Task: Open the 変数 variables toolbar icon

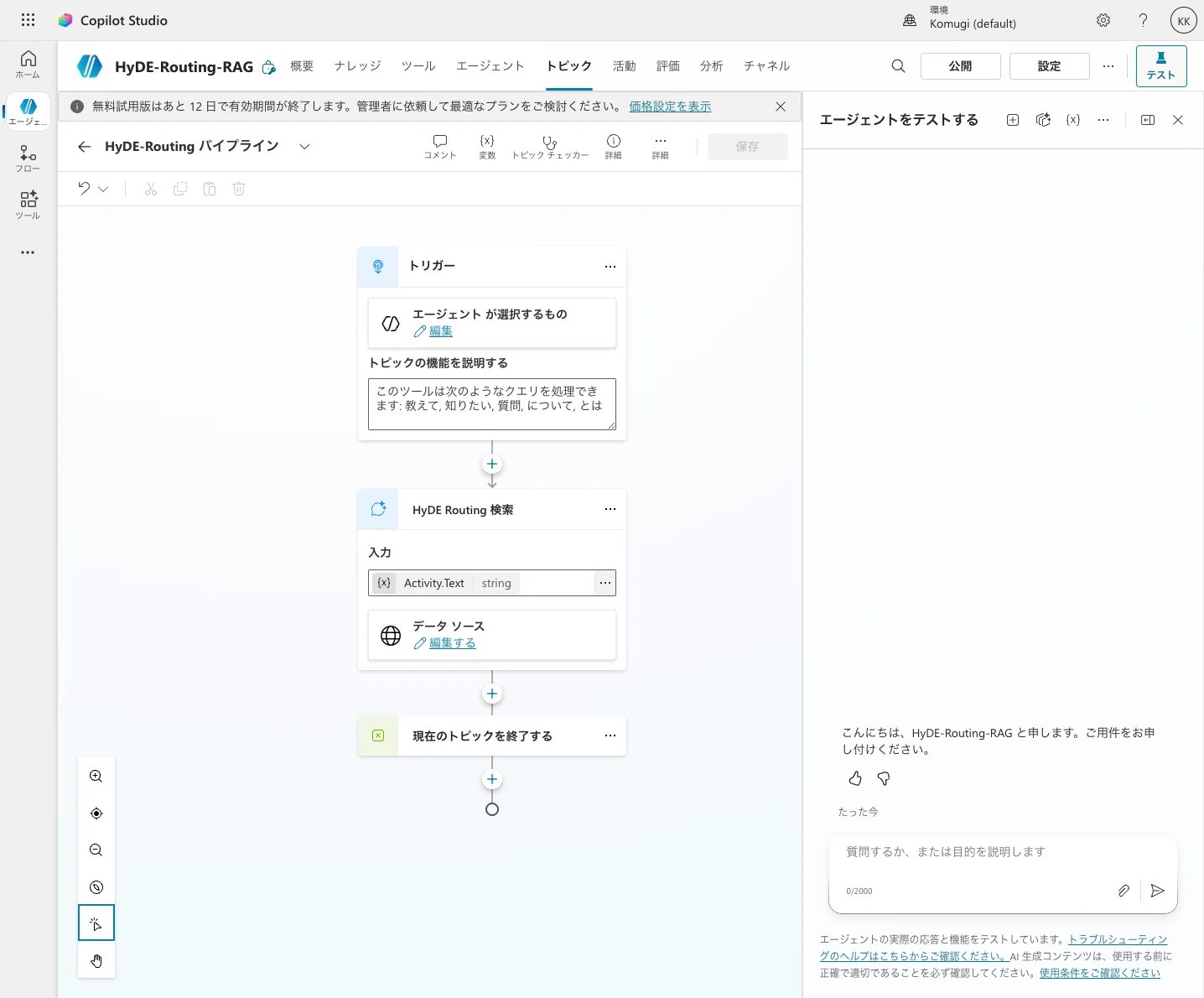Action: [487, 146]
